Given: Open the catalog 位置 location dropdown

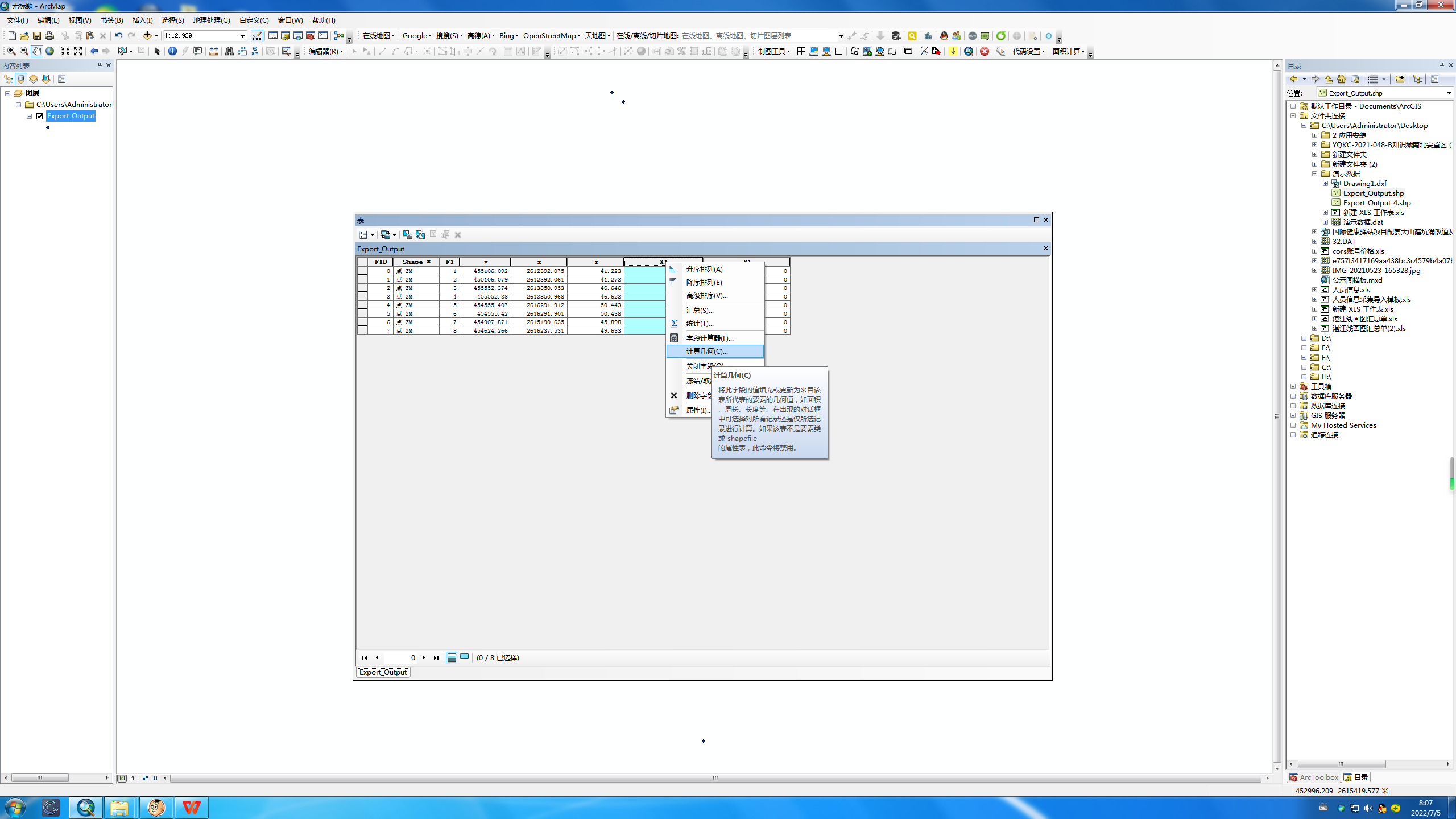Looking at the screenshot, I should 1449,93.
